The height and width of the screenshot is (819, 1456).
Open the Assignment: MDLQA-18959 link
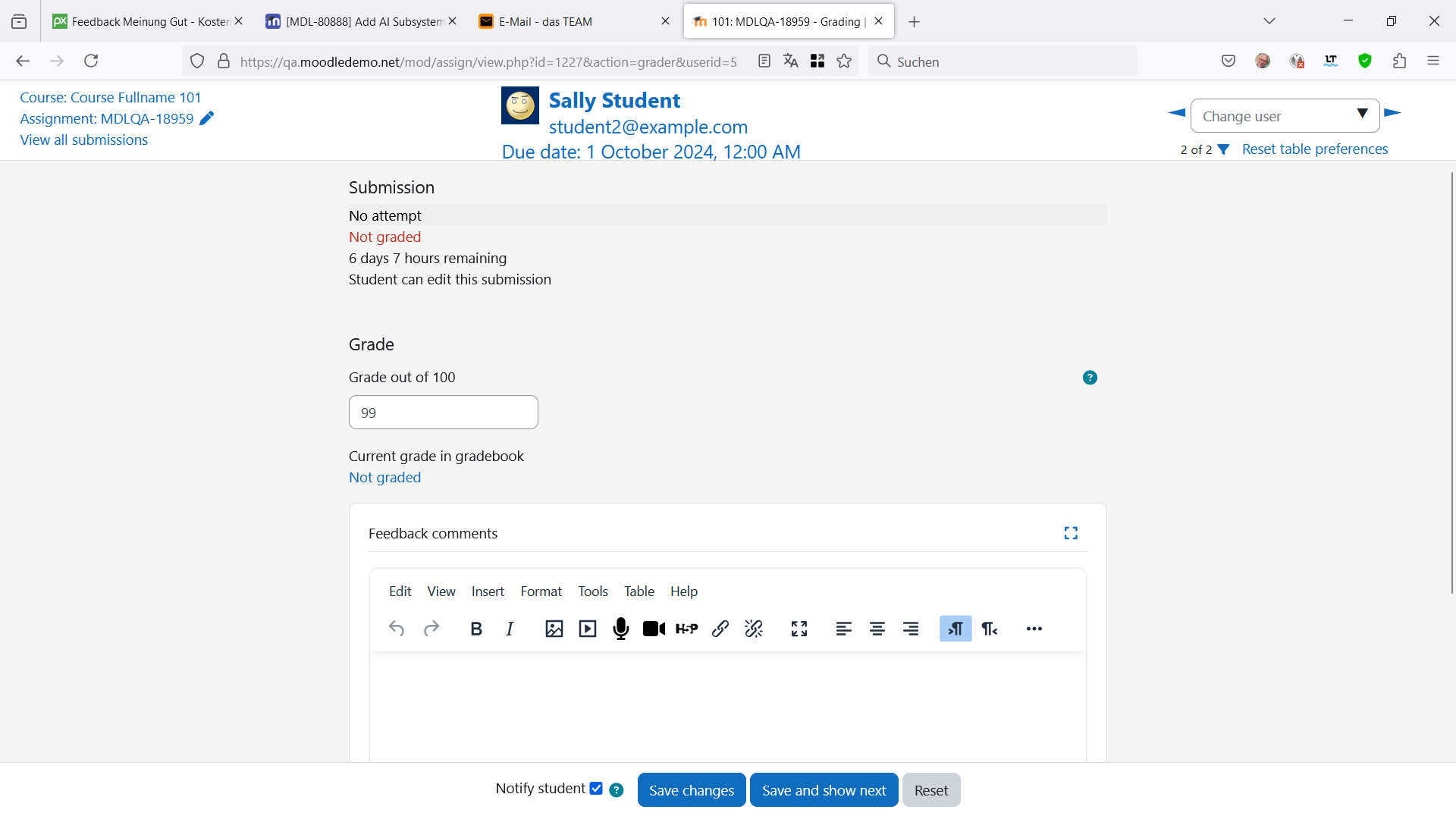click(x=106, y=118)
